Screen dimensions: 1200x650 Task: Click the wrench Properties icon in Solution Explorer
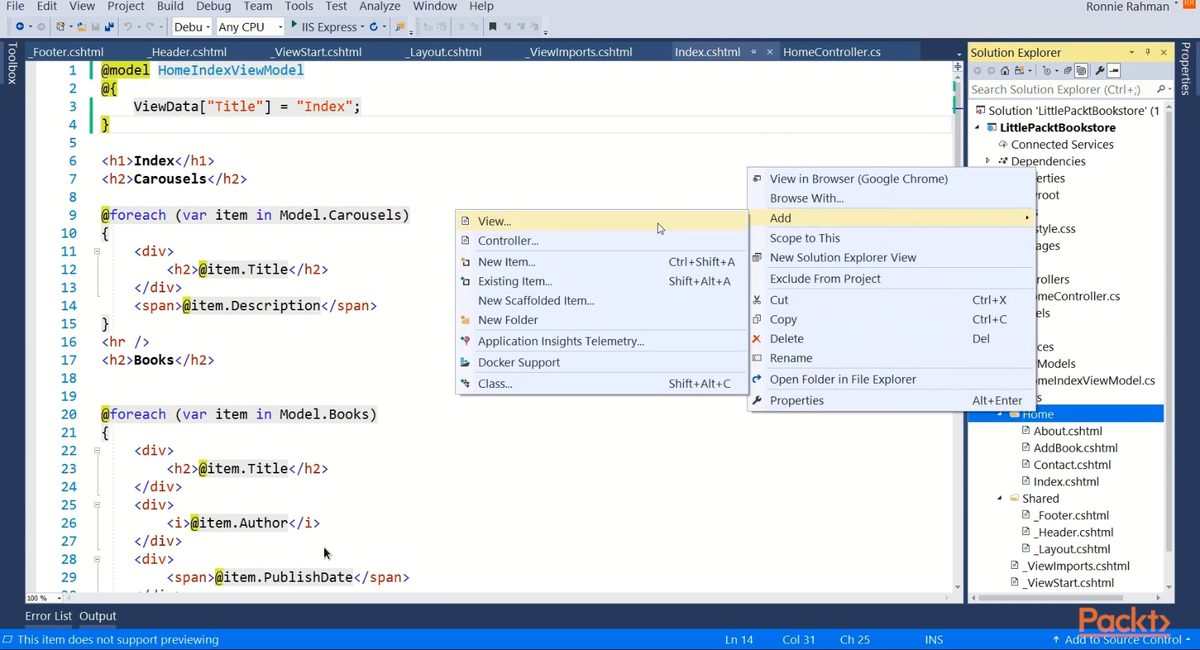1100,71
